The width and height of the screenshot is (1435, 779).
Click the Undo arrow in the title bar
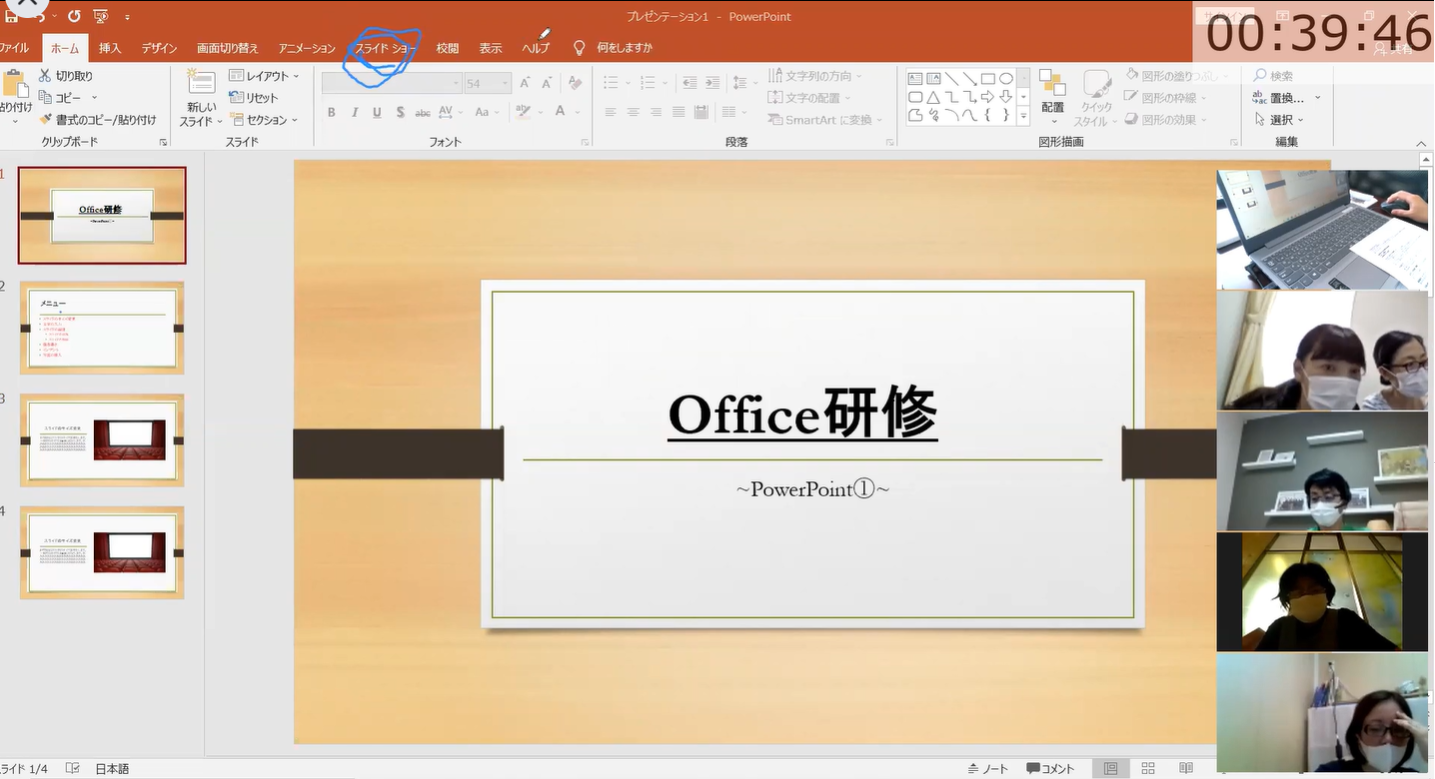[x=42, y=17]
